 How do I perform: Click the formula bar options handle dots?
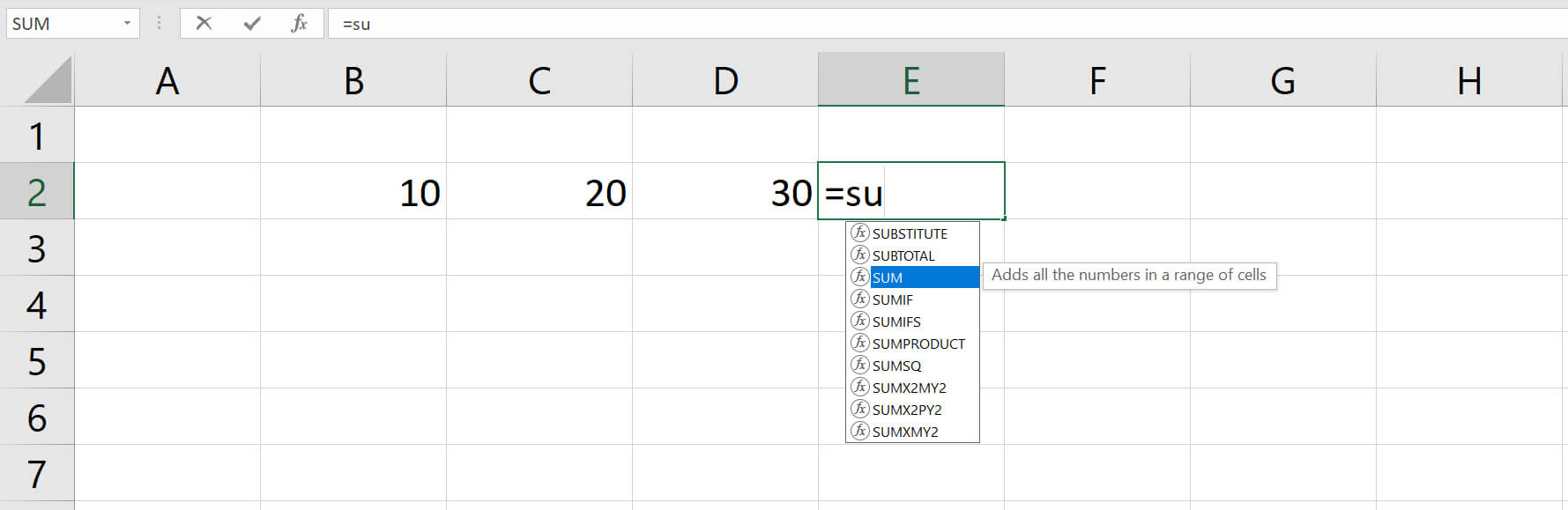(159, 23)
